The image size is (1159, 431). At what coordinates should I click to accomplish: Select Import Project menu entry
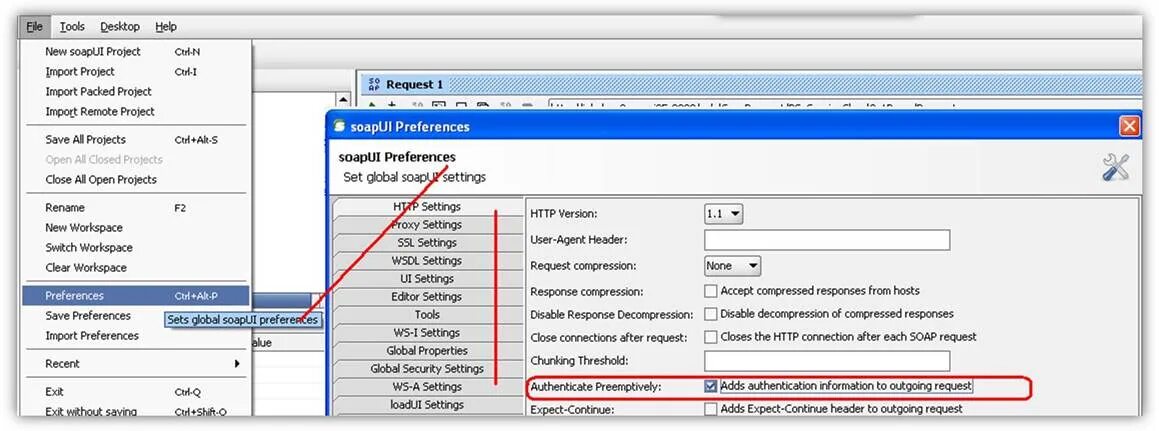tap(136, 72)
